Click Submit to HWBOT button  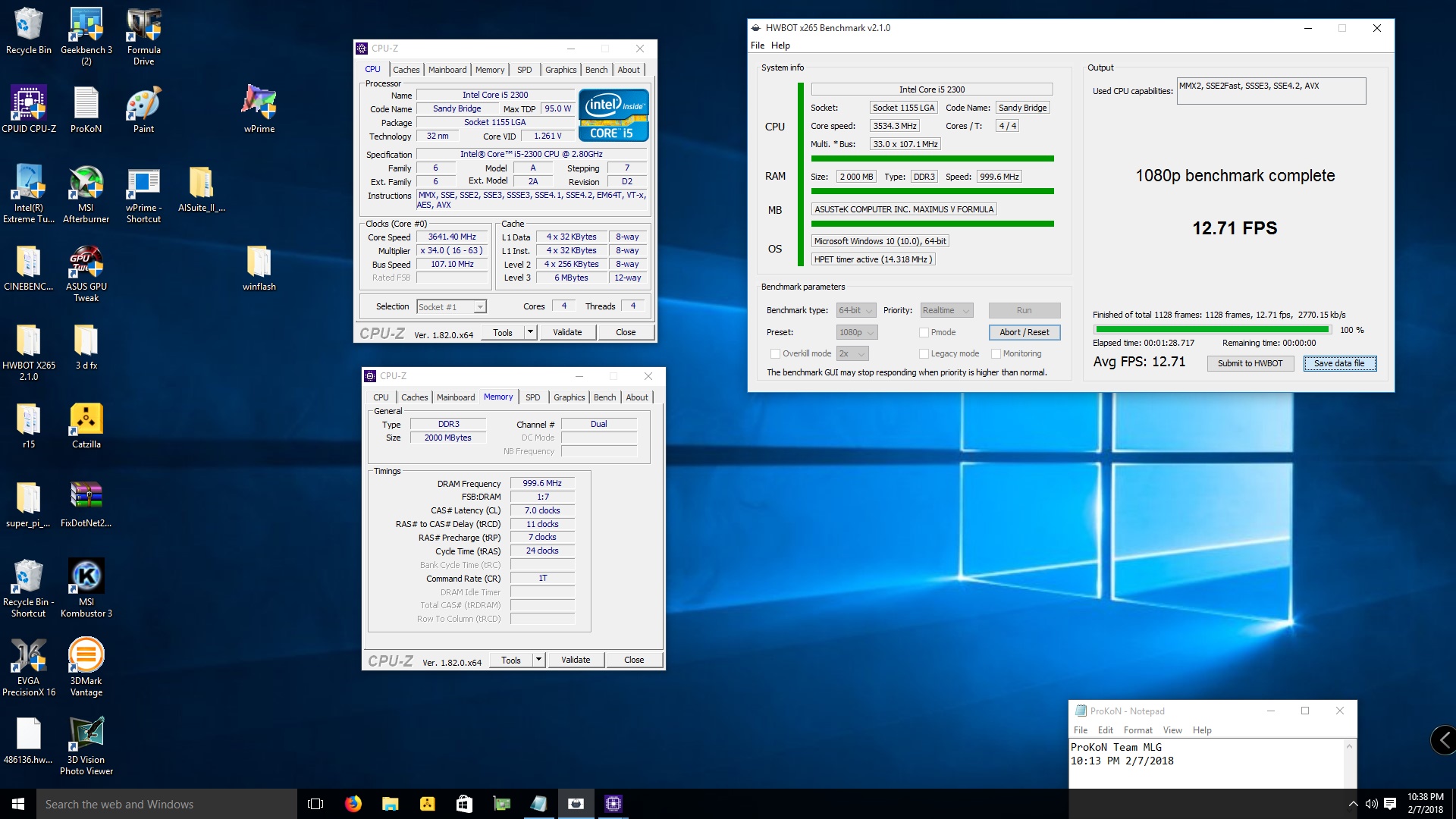(1250, 363)
